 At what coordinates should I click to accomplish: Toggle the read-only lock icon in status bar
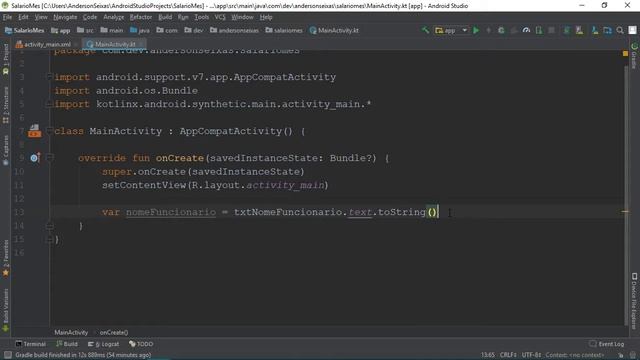coord(621,355)
